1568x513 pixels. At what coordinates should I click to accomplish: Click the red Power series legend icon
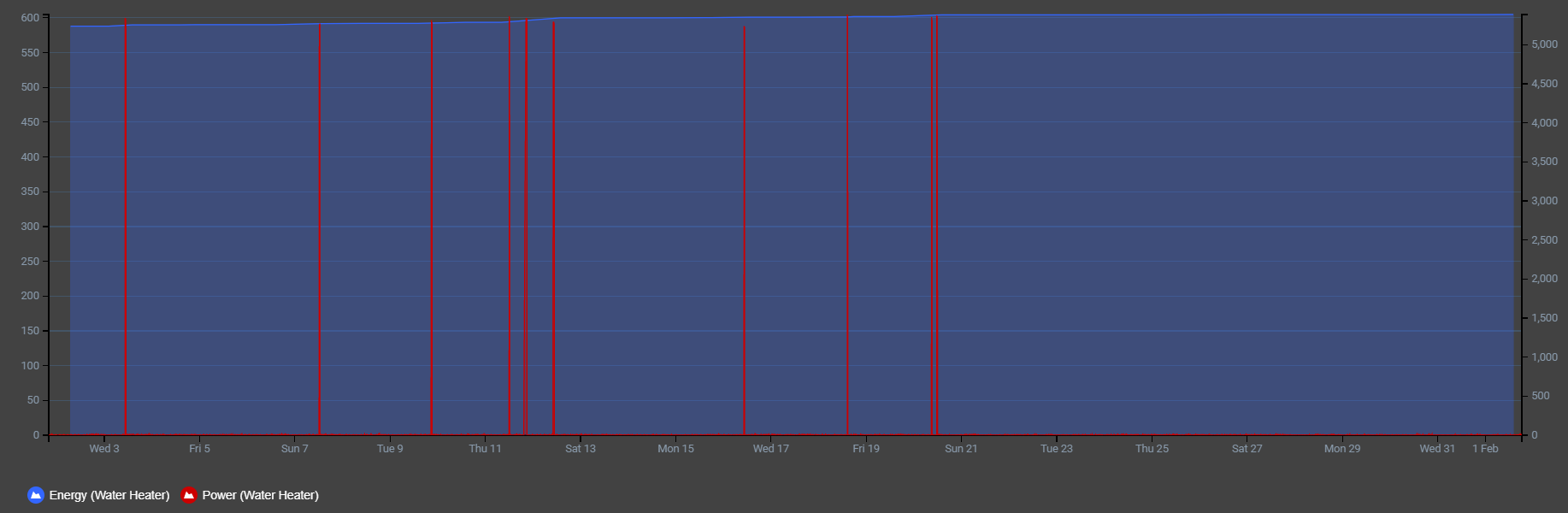(x=189, y=495)
